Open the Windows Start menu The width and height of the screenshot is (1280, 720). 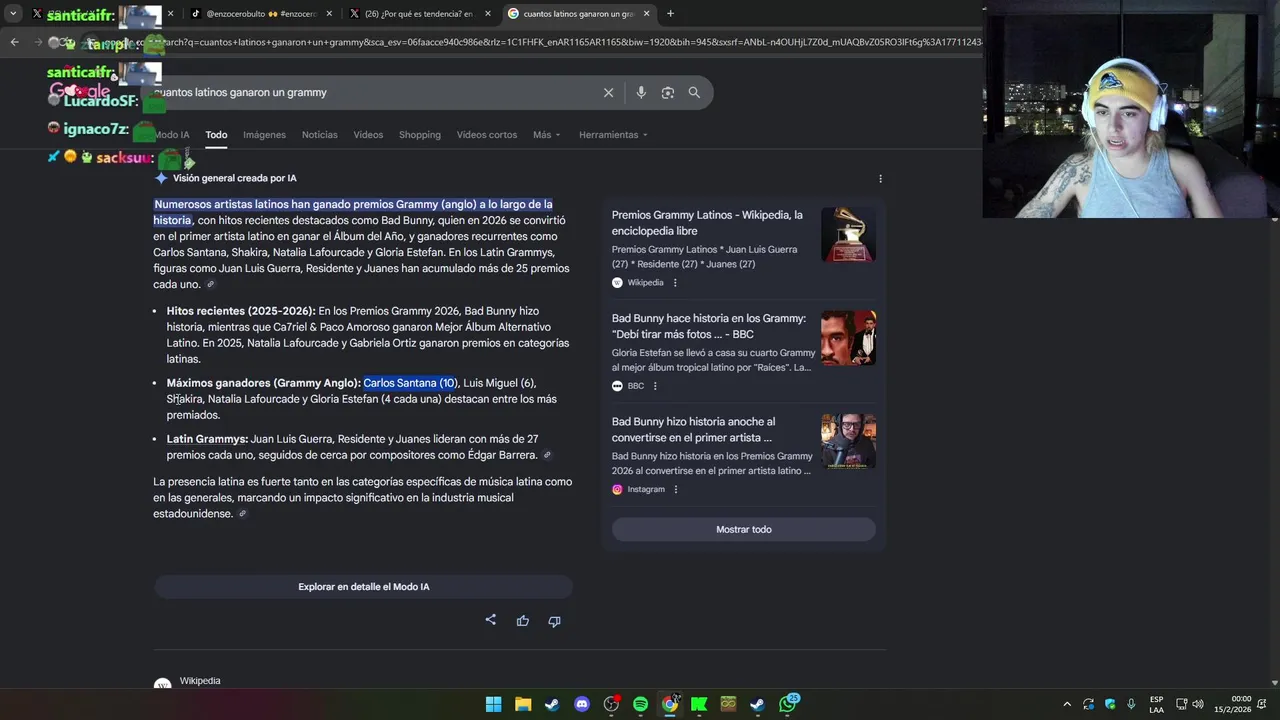click(x=493, y=704)
